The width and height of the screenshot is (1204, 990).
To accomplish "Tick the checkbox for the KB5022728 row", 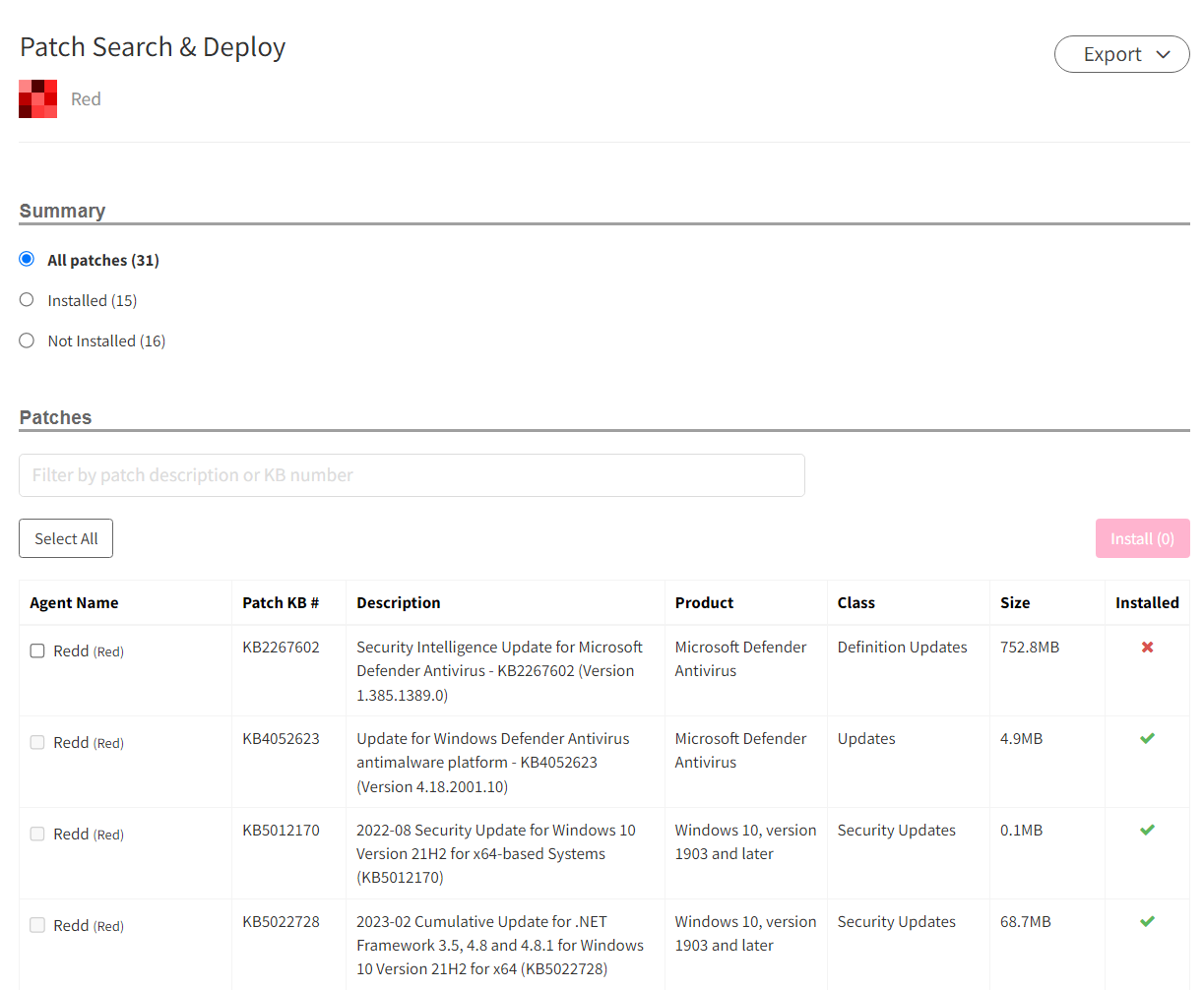I will [x=37, y=925].
